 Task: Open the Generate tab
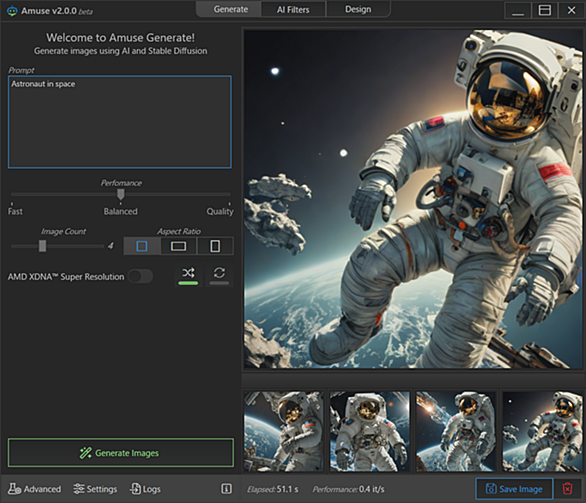click(x=231, y=9)
